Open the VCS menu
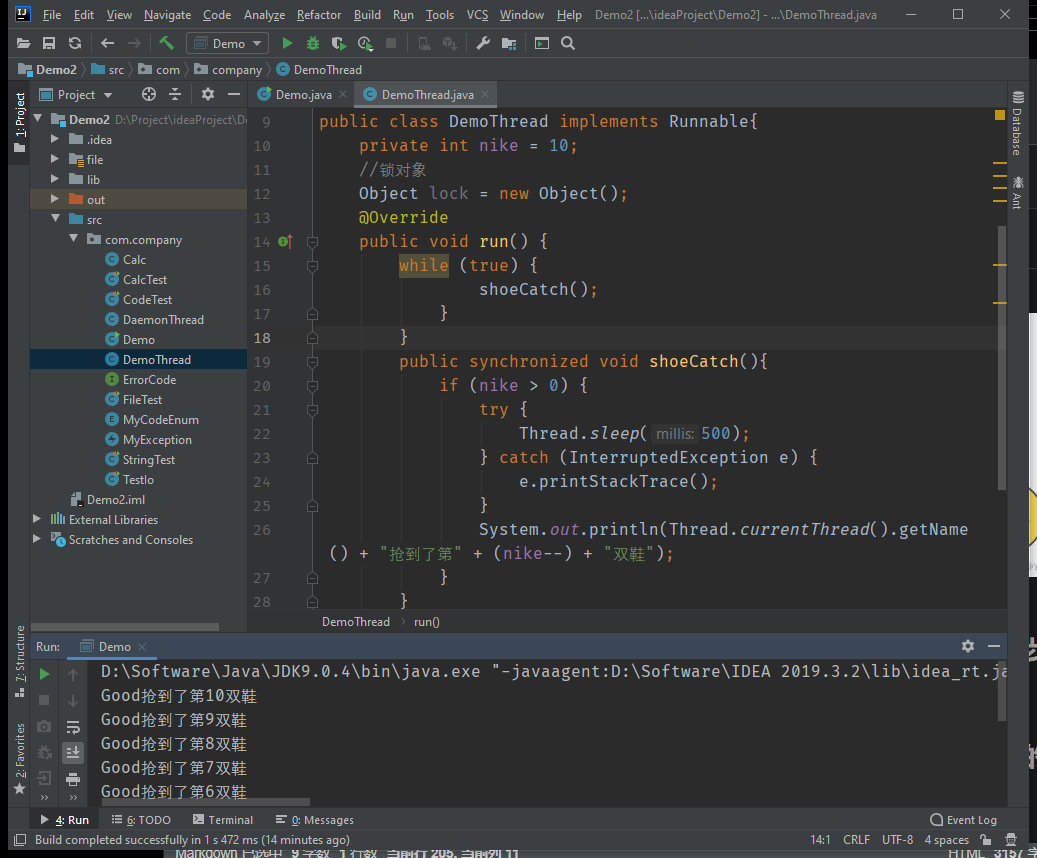The width and height of the screenshot is (1037, 858). tap(477, 15)
